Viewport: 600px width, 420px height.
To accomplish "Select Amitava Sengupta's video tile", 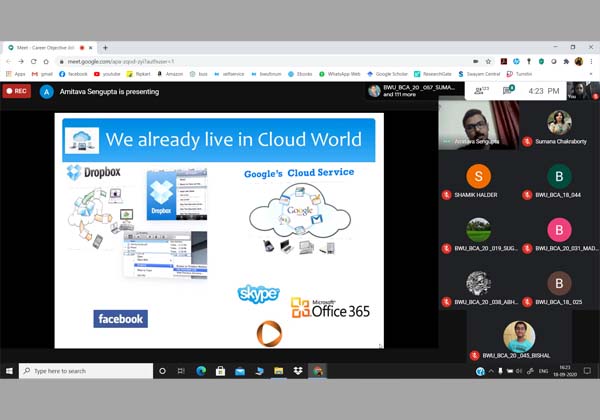I will [478, 125].
